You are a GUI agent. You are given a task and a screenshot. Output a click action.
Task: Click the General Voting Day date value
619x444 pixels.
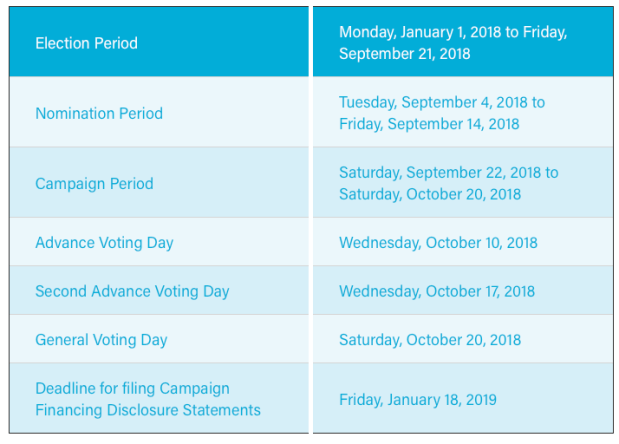[x=429, y=340]
